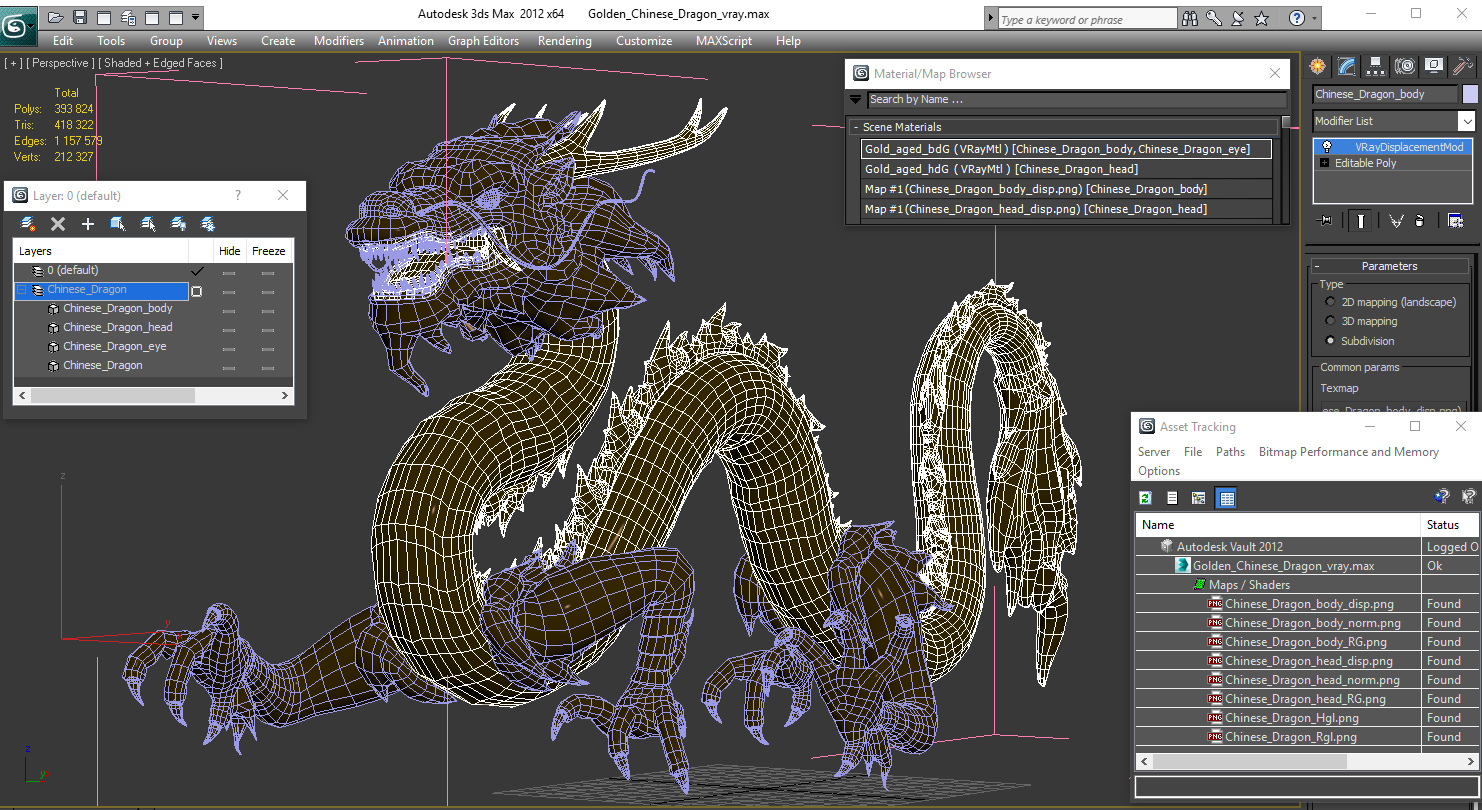This screenshot has width=1482, height=810.
Task: Click the Save File floppy disk icon
Action: pos(80,17)
